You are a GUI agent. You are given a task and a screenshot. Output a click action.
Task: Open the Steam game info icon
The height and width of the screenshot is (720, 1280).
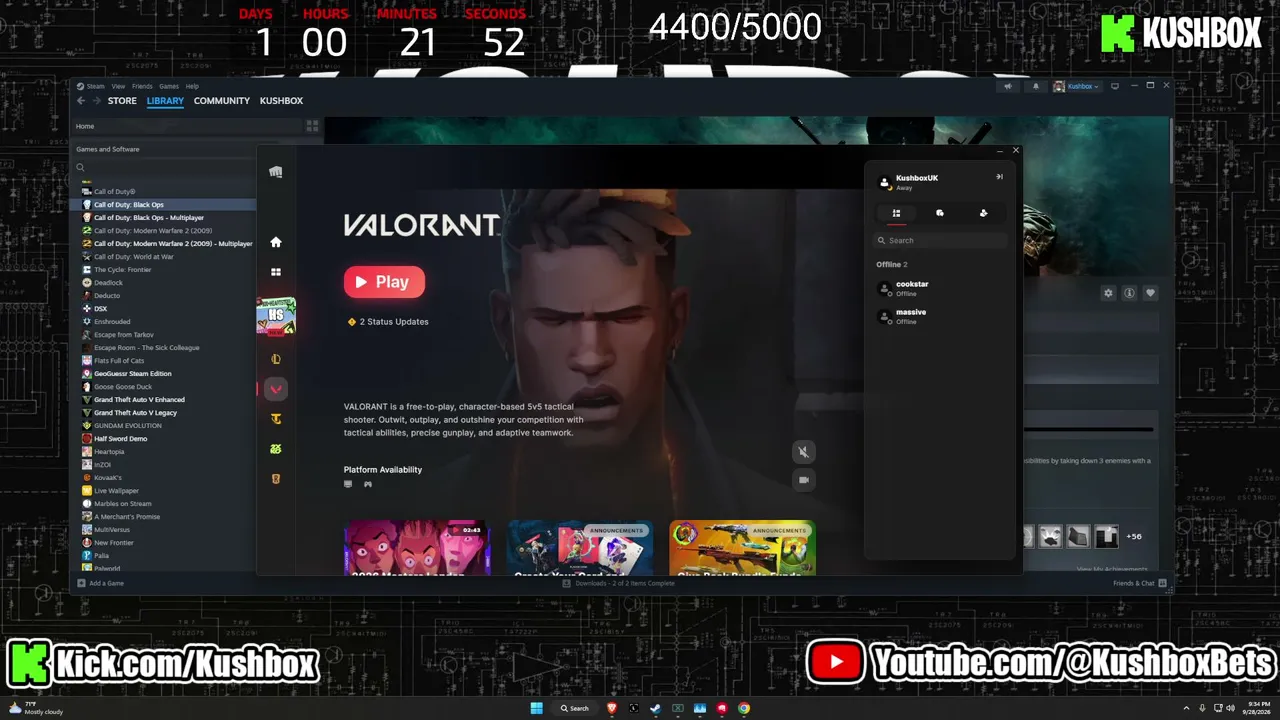(1129, 293)
